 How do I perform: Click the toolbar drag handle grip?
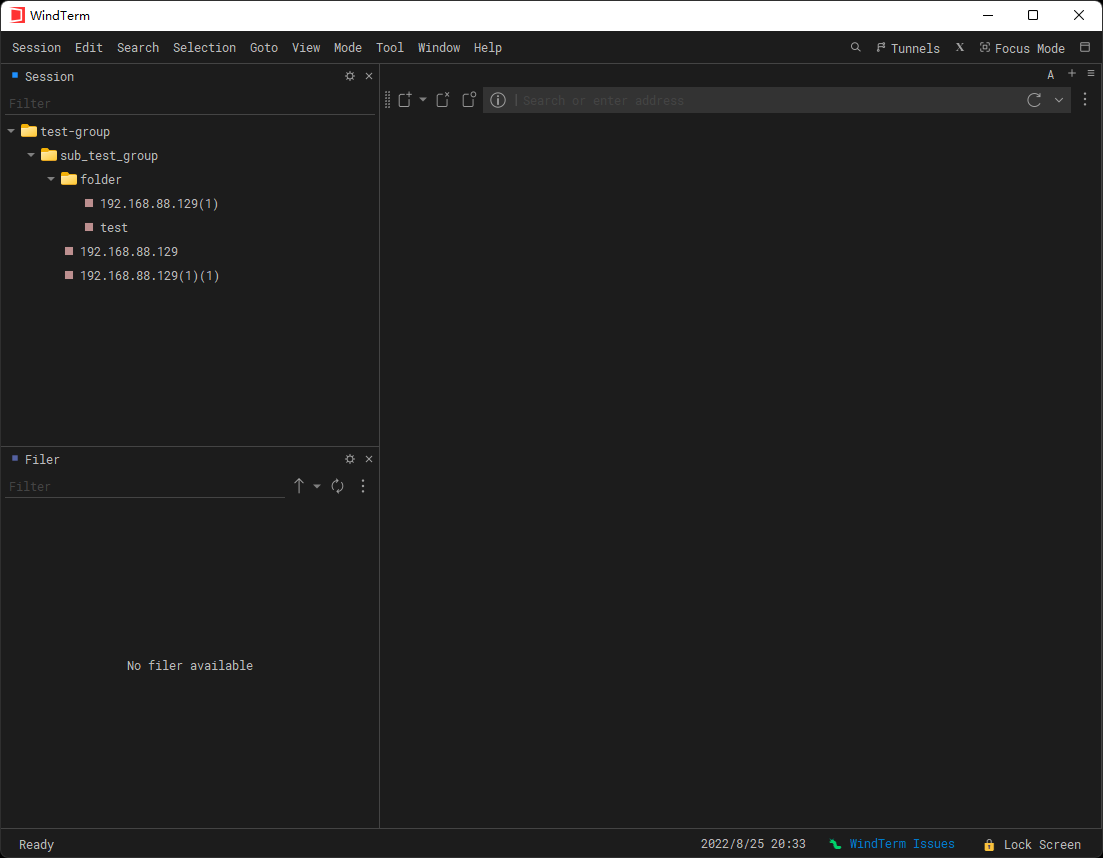(x=388, y=100)
